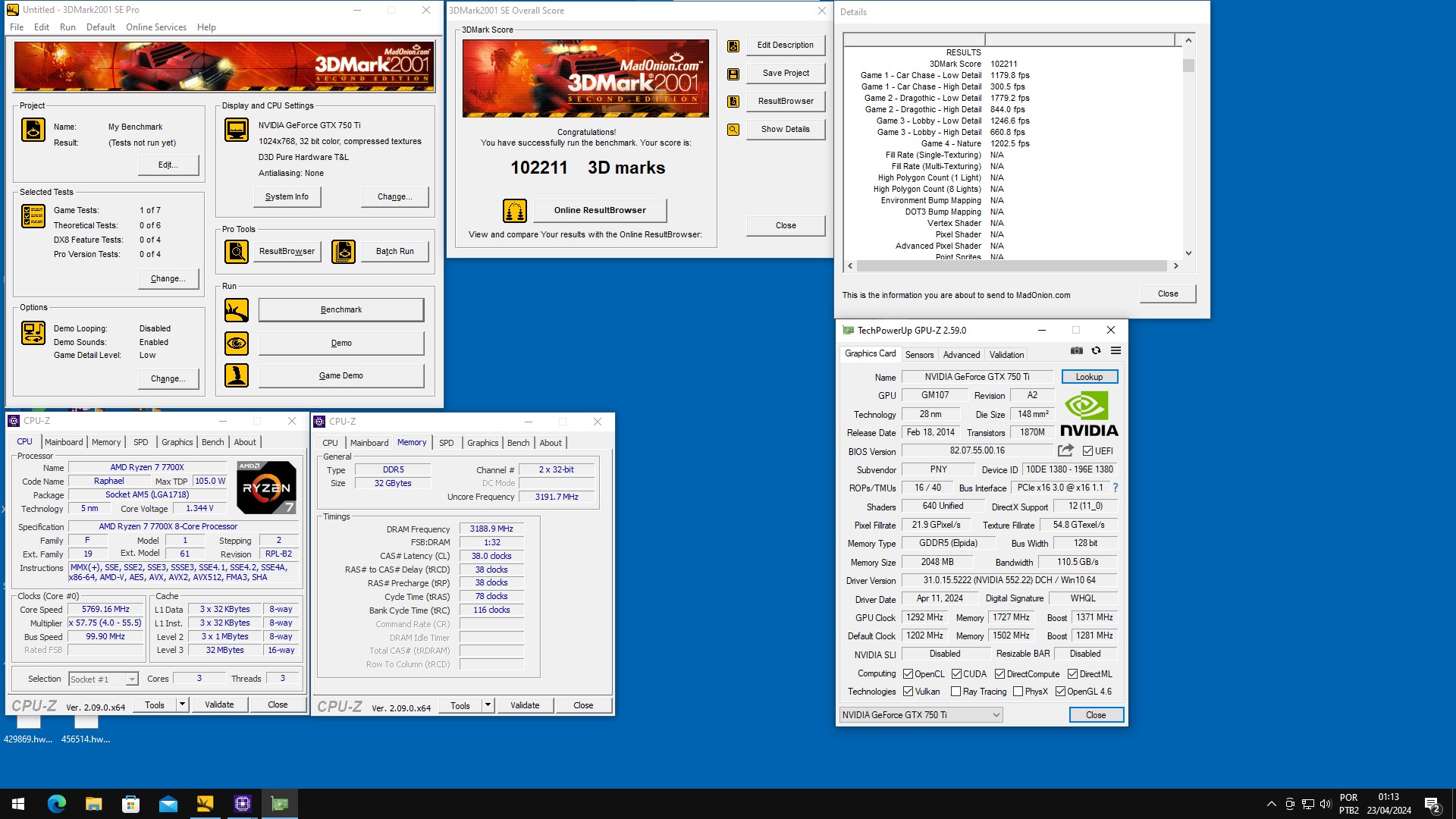Image resolution: width=1456 pixels, height=819 pixels.
Task: Toggle the DirectML checkbox
Action: [1072, 674]
